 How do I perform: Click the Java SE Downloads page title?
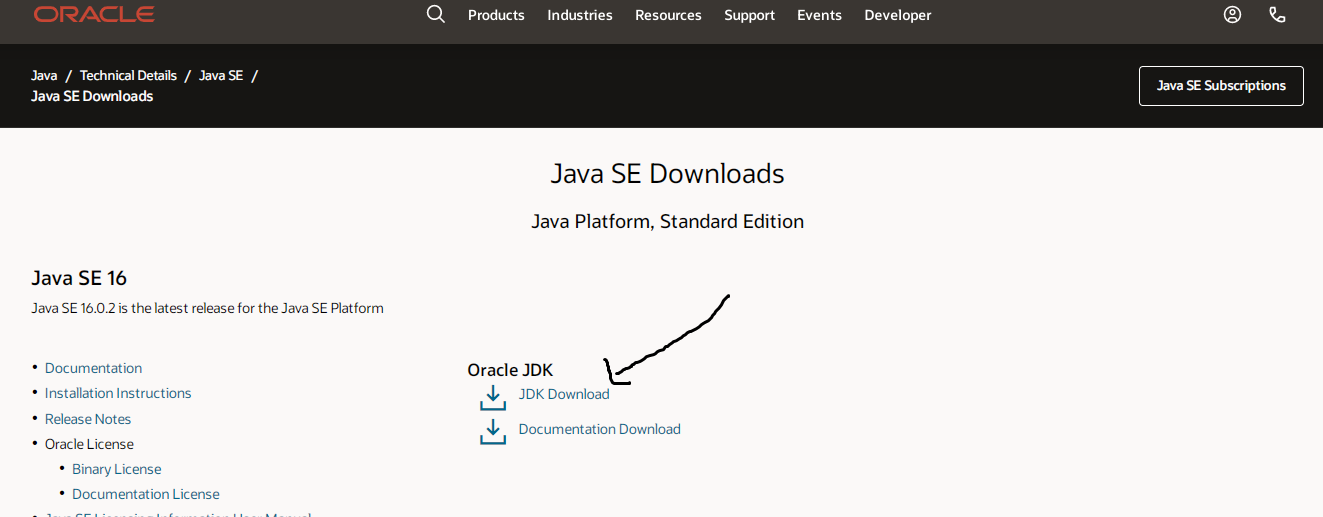[x=667, y=173]
